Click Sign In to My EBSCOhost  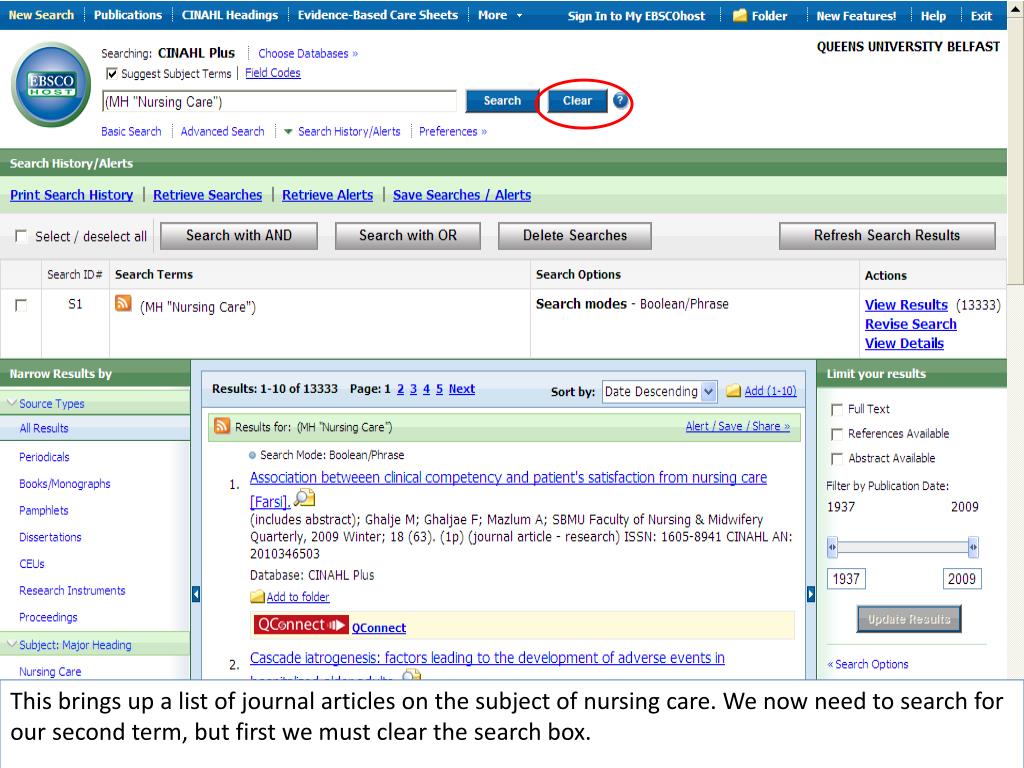pos(636,16)
